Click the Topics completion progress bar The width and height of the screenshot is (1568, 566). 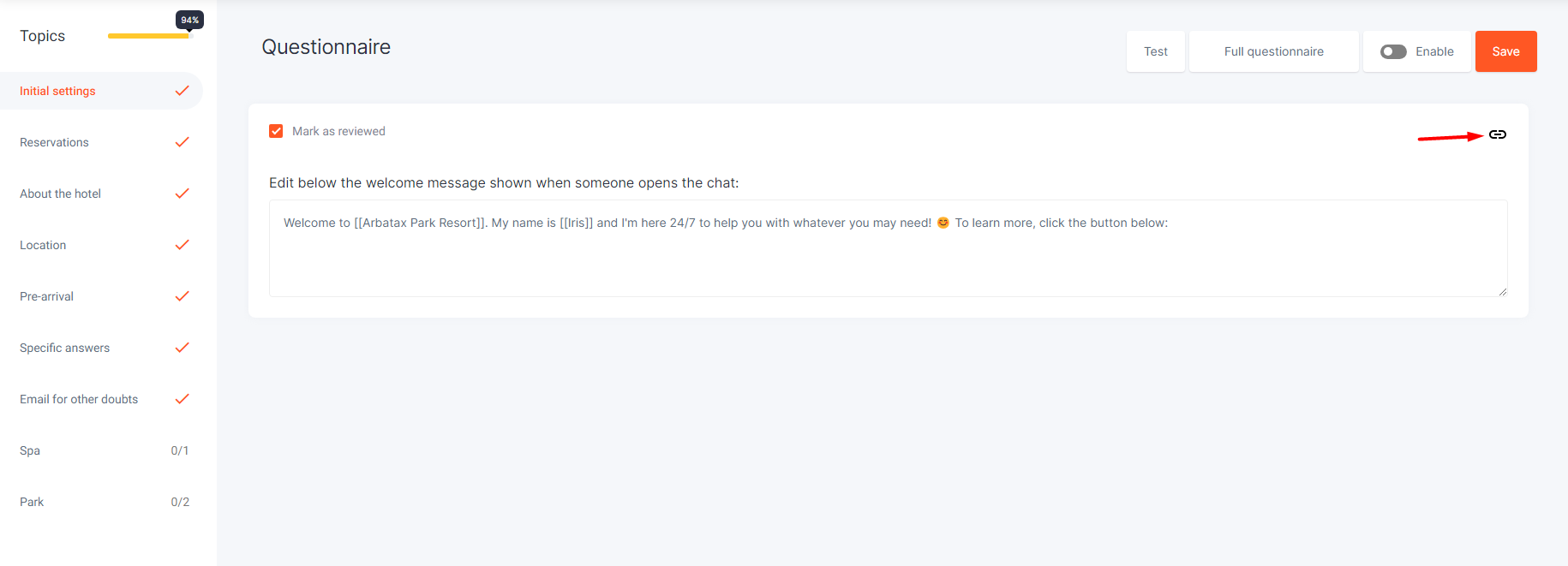(151, 36)
